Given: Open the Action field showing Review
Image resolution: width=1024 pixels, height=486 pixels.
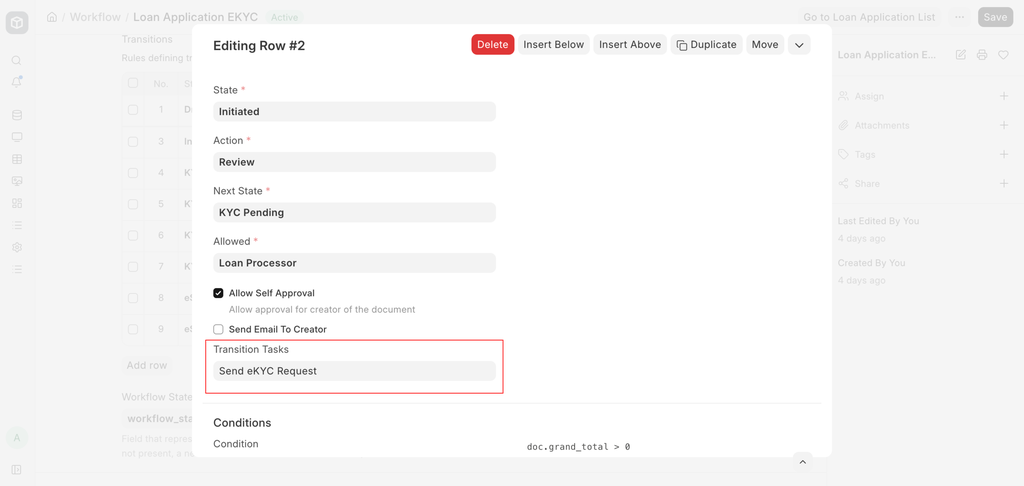Looking at the screenshot, I should pyautogui.click(x=355, y=162).
